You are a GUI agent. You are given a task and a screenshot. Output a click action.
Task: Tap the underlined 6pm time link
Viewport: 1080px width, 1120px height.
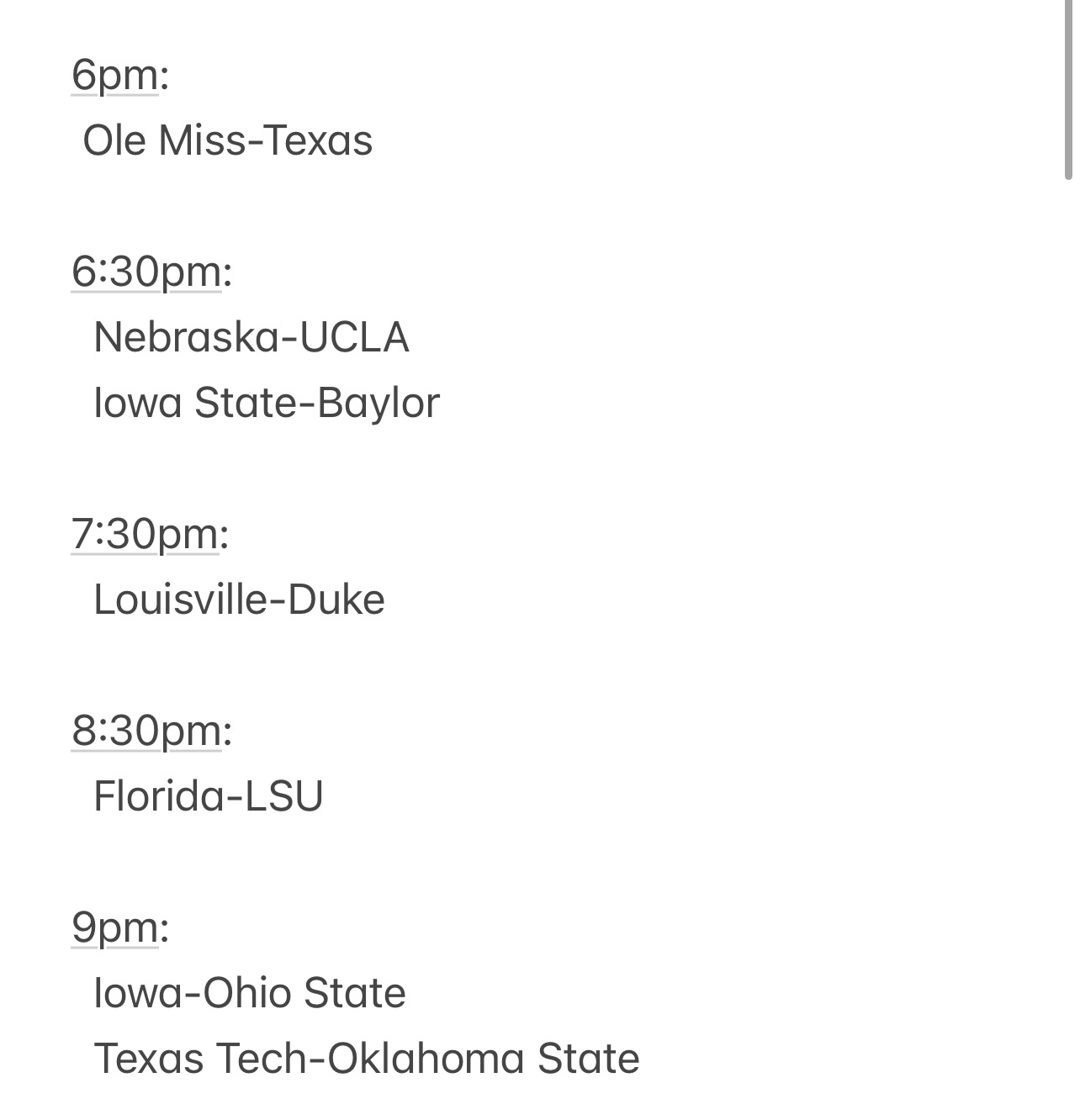(x=114, y=76)
